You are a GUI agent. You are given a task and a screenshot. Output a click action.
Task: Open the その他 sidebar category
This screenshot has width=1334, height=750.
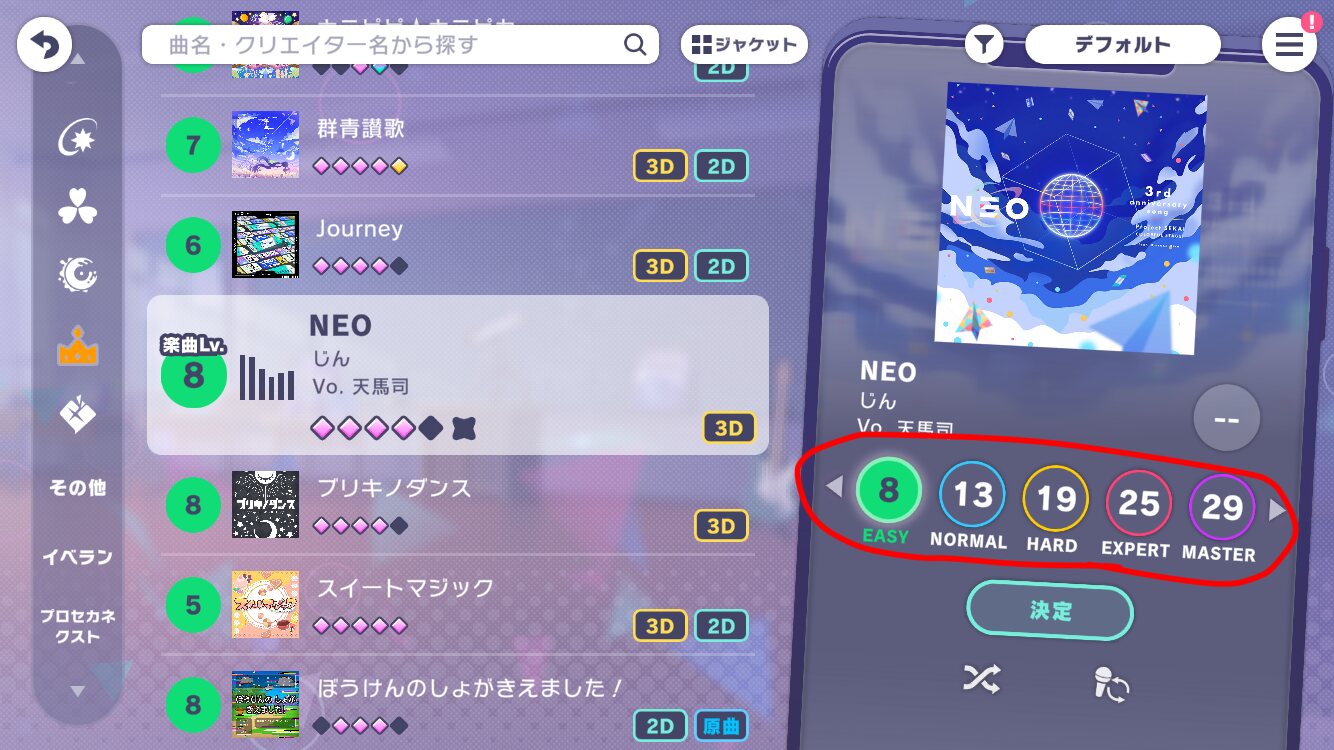coord(78,488)
